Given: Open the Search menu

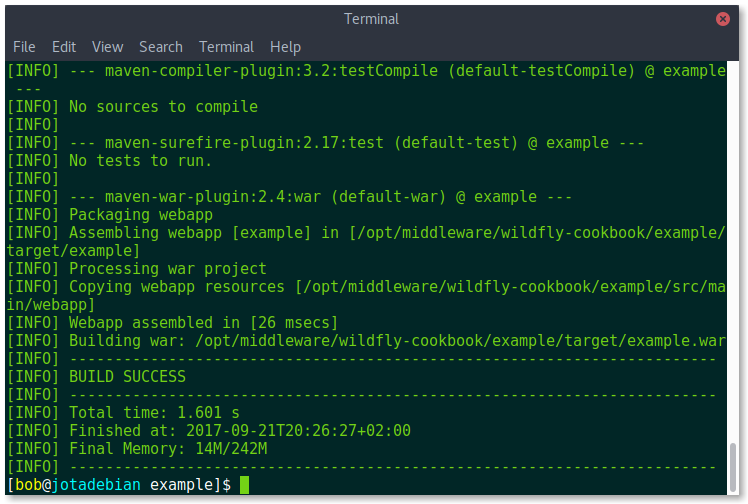Looking at the screenshot, I should (x=161, y=47).
